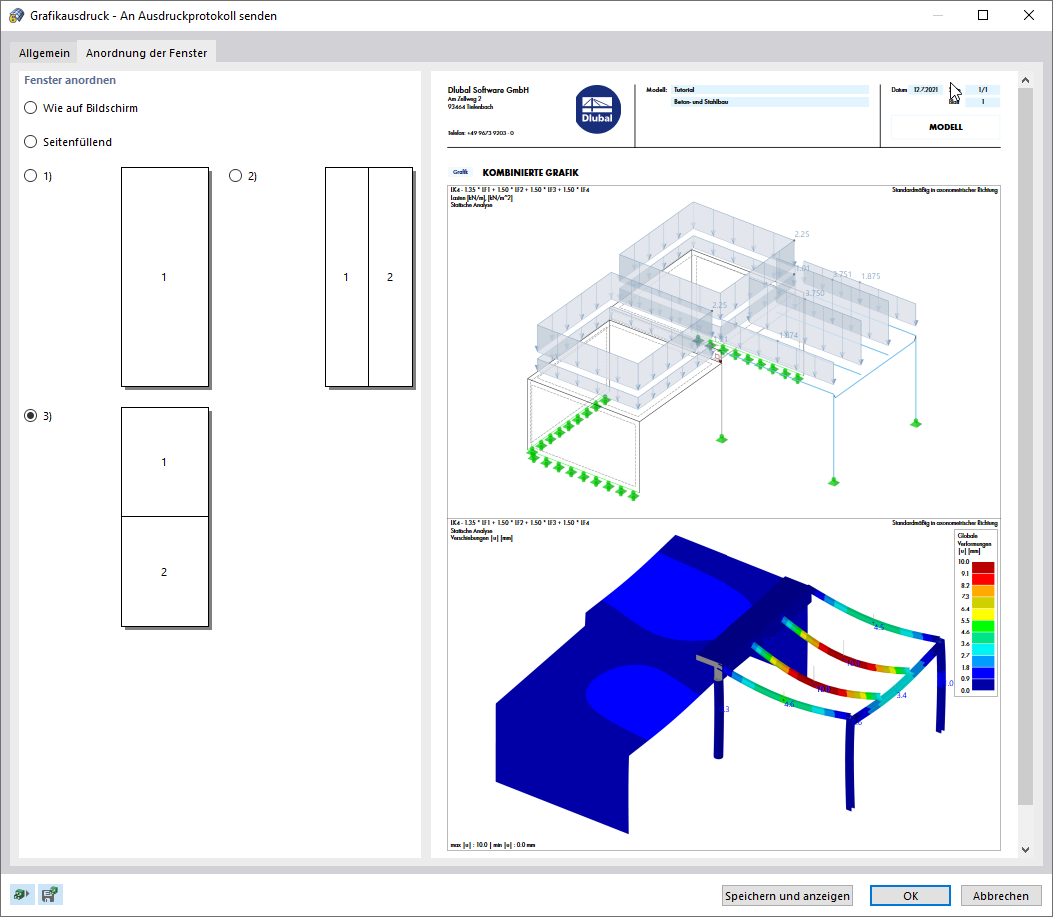Click the 'Tutorial' model name in the header

[770, 90]
